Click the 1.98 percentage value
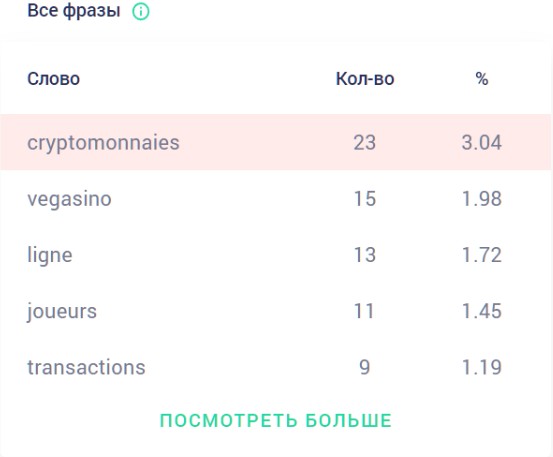 [482, 199]
